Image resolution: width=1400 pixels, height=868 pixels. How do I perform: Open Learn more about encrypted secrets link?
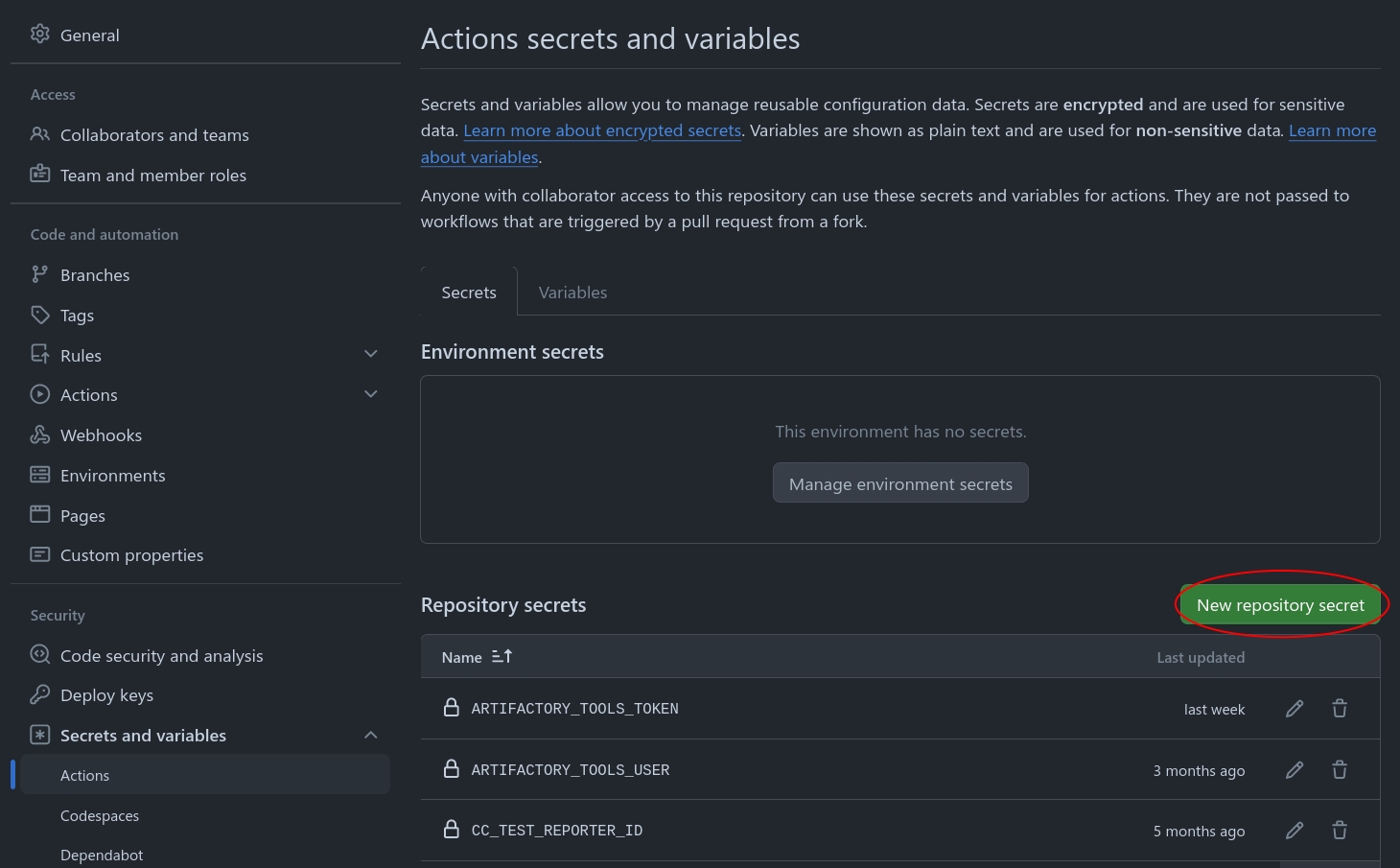coord(602,130)
